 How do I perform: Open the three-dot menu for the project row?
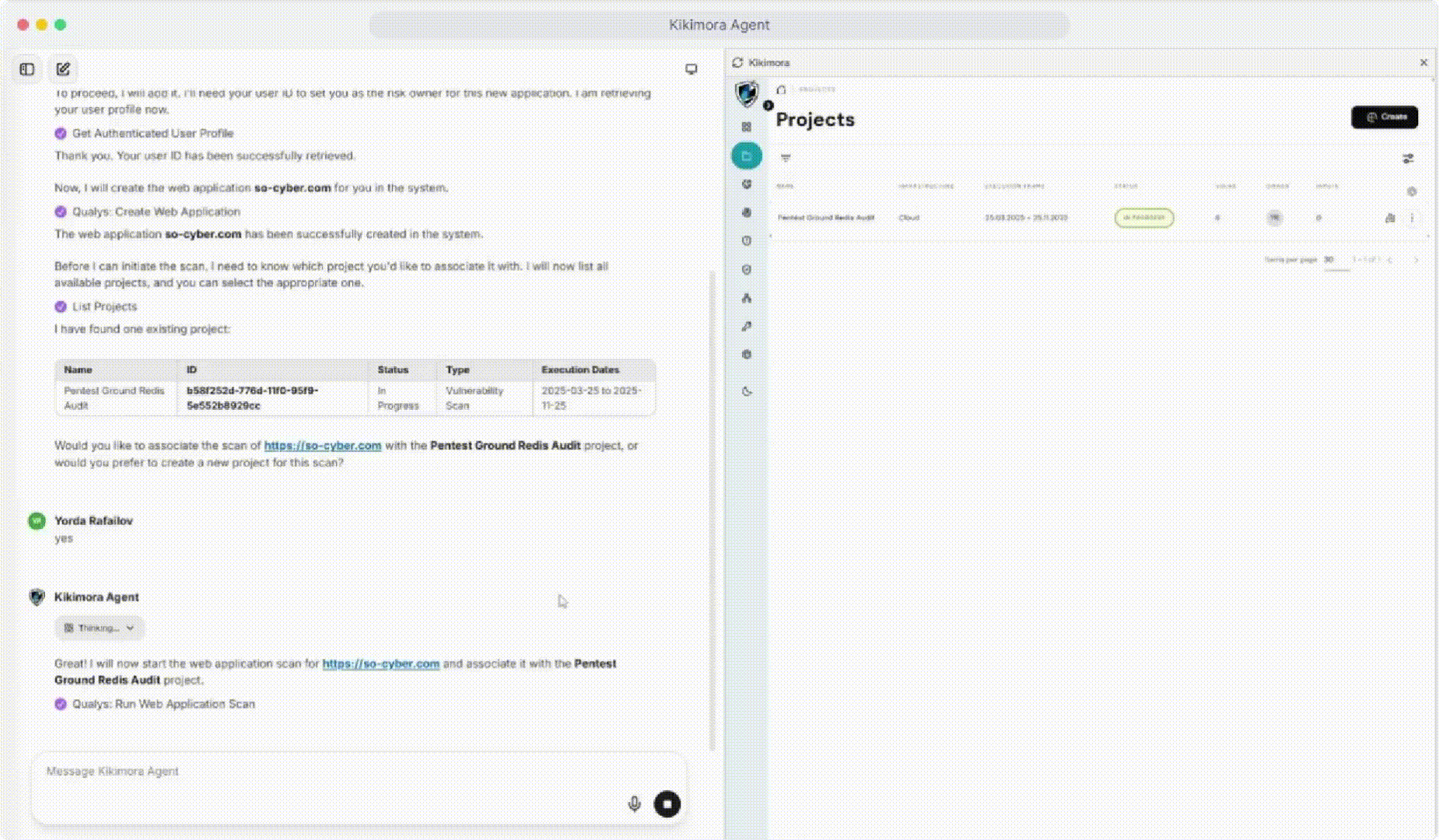[1412, 218]
